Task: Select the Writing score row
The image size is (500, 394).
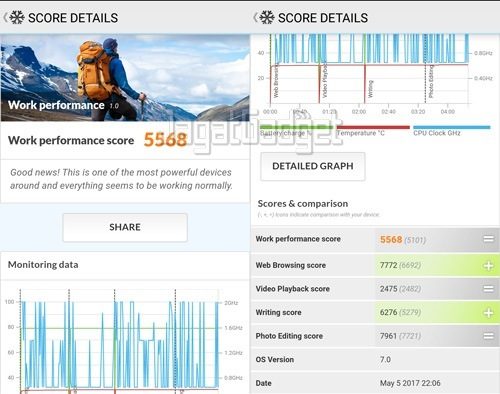Action: (375, 312)
